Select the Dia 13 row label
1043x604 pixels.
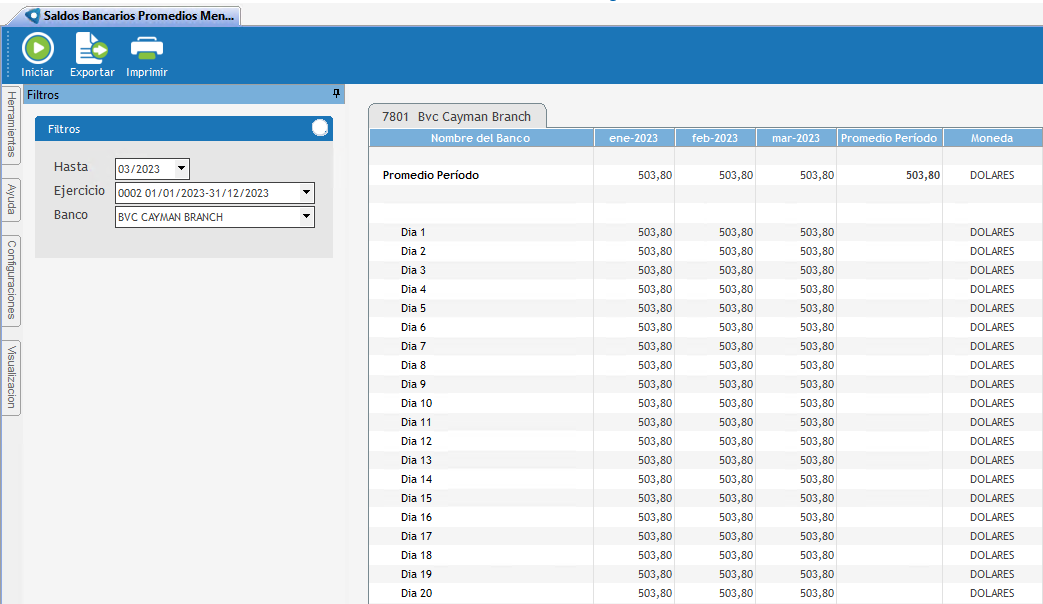[416, 460]
